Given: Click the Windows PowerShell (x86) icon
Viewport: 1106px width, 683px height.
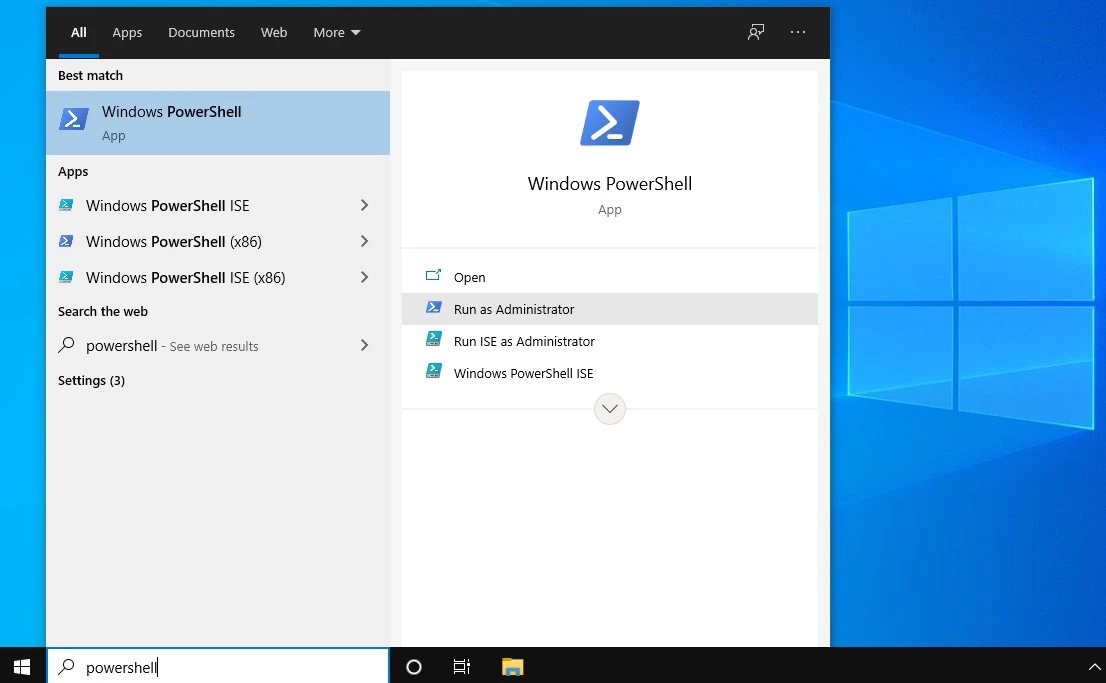Looking at the screenshot, I should 66,241.
